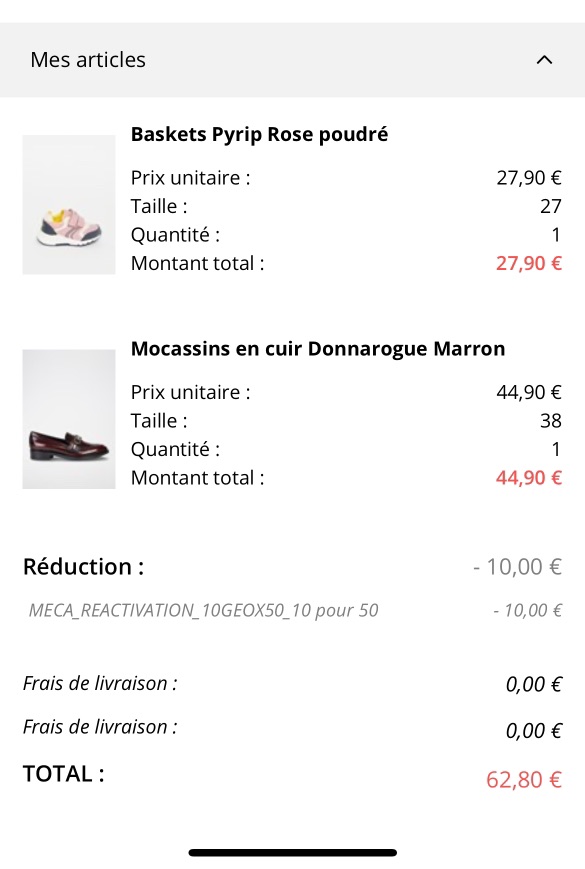
Task: Click the Taille value 27
Action: click(551, 206)
